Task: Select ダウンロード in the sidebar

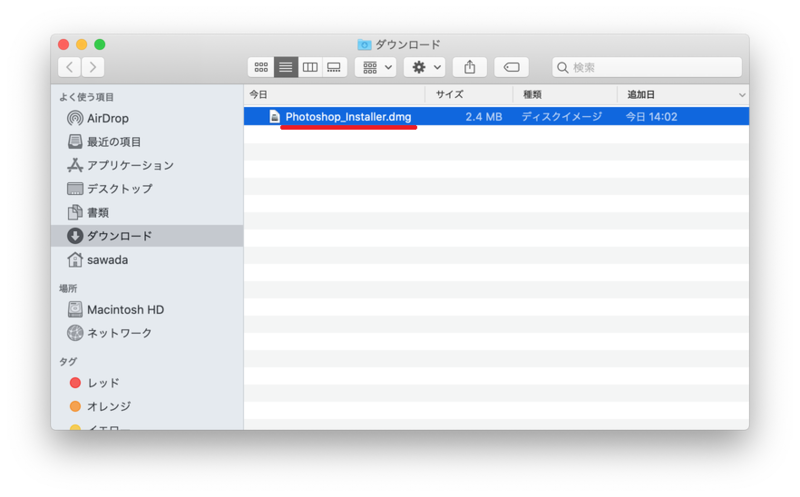Action: (147, 236)
